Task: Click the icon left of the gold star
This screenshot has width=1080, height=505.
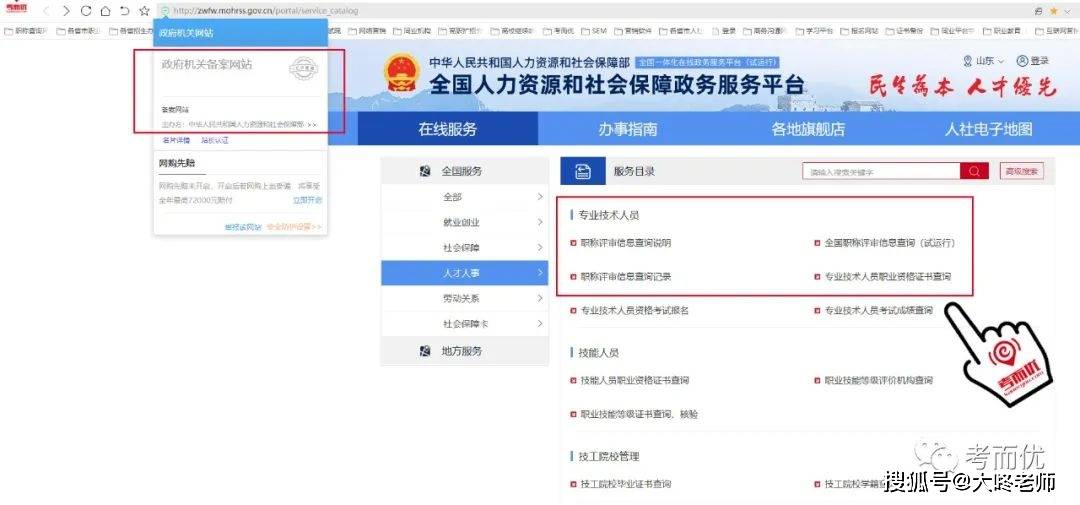Action: [1038, 11]
